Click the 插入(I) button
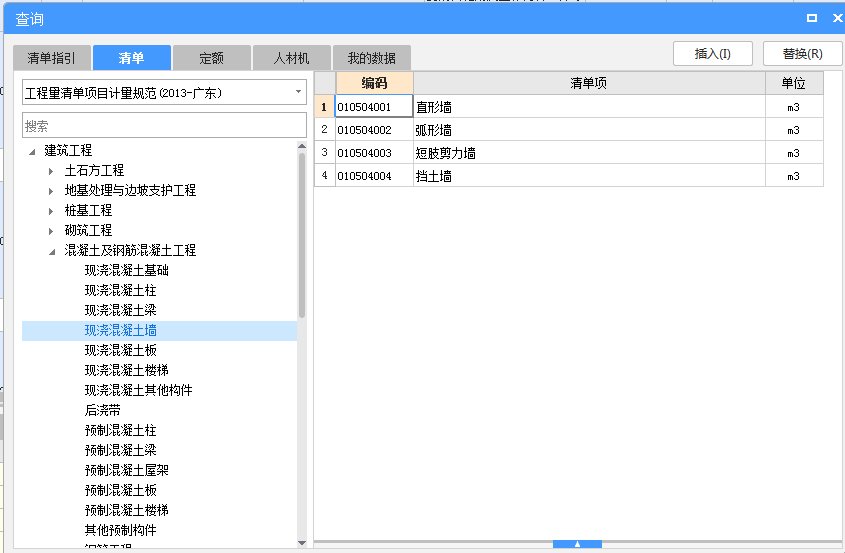 pos(712,54)
